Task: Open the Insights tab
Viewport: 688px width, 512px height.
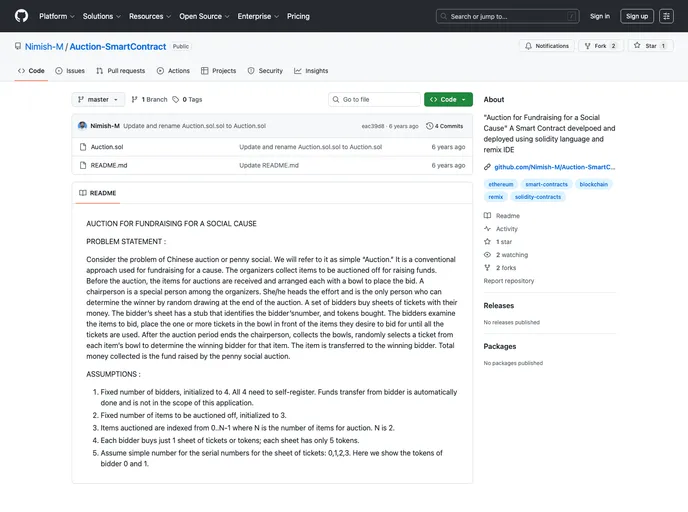Action: point(311,71)
